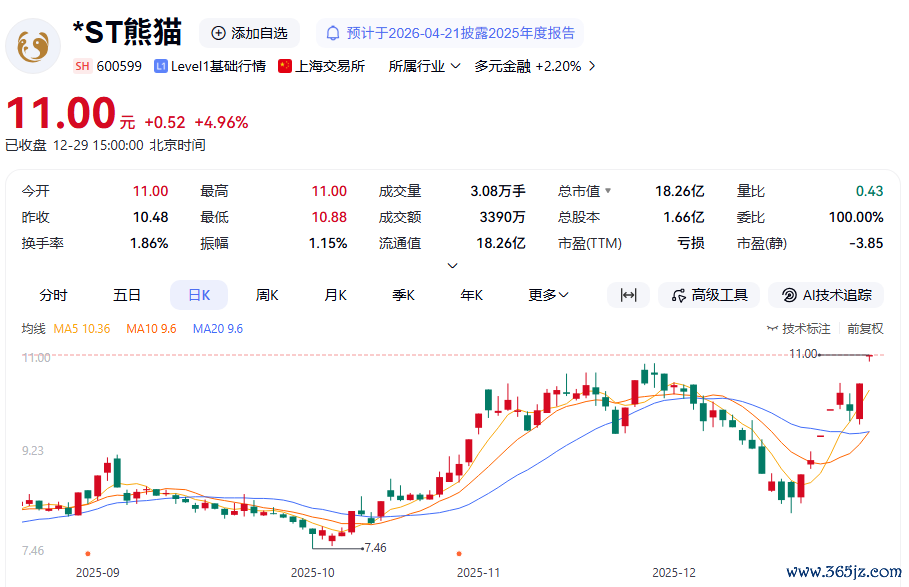Open the 所属行业 dropdown
Image resolution: width=909 pixels, height=587 pixels.
pos(424,66)
